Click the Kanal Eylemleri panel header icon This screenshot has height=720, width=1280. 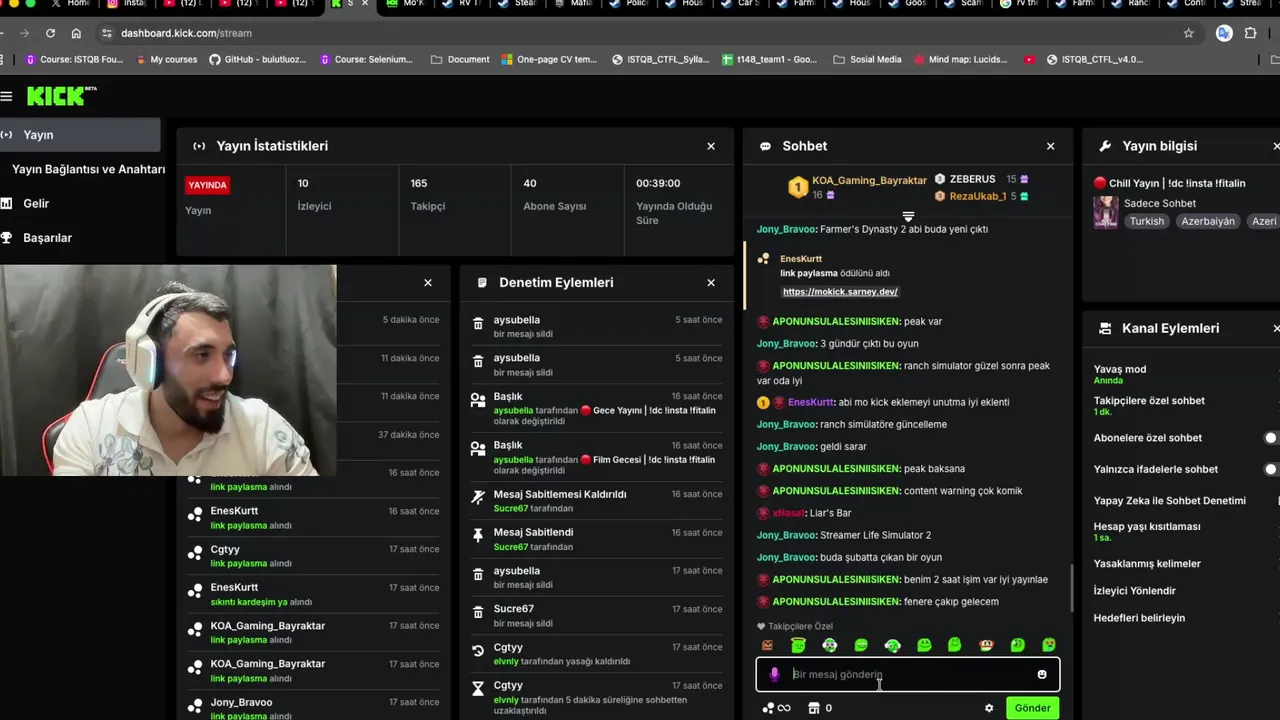click(x=1105, y=328)
